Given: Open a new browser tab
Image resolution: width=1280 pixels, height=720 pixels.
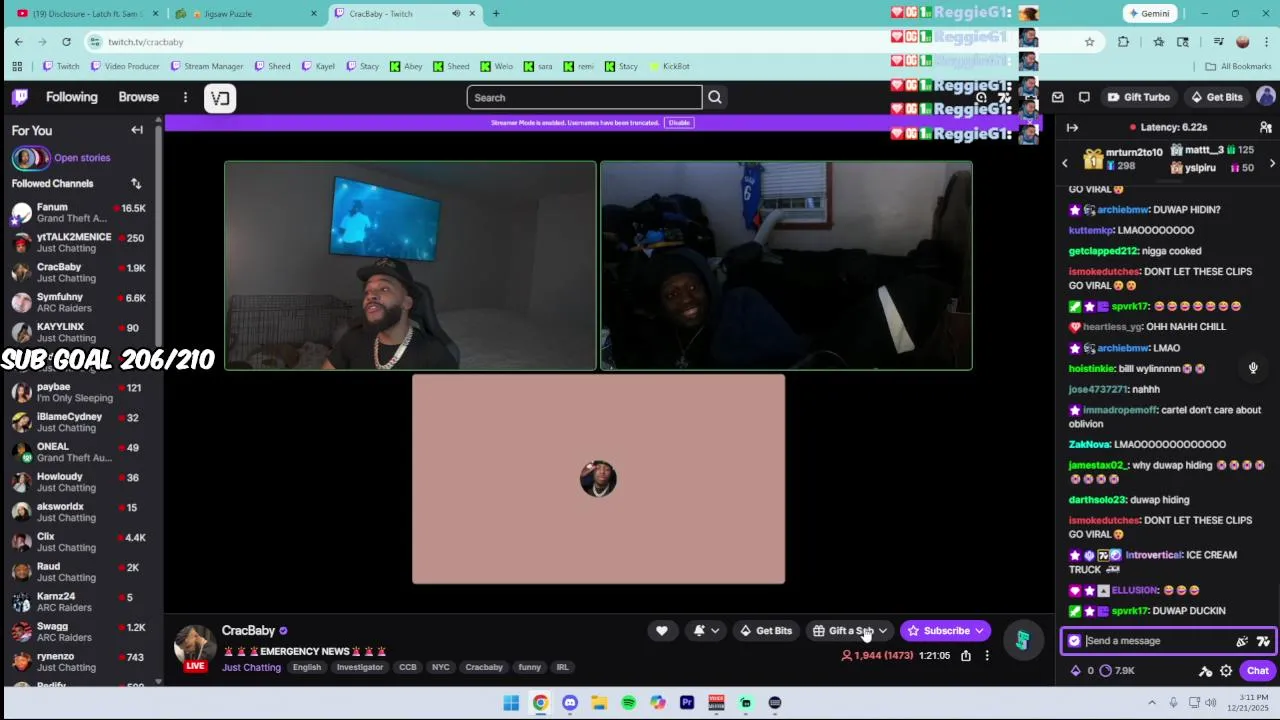Looking at the screenshot, I should (496, 14).
